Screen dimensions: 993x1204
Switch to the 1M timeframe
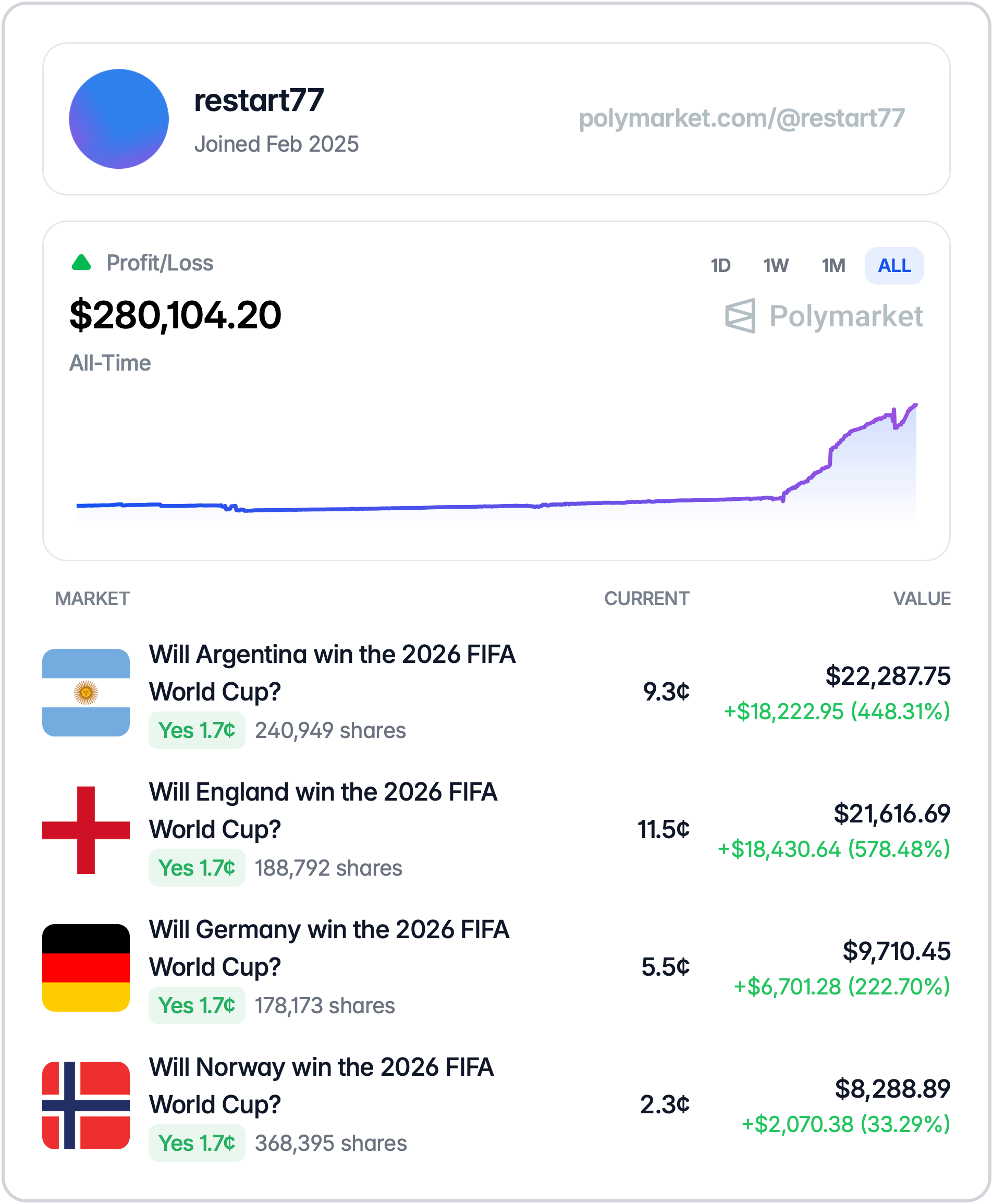(x=833, y=265)
